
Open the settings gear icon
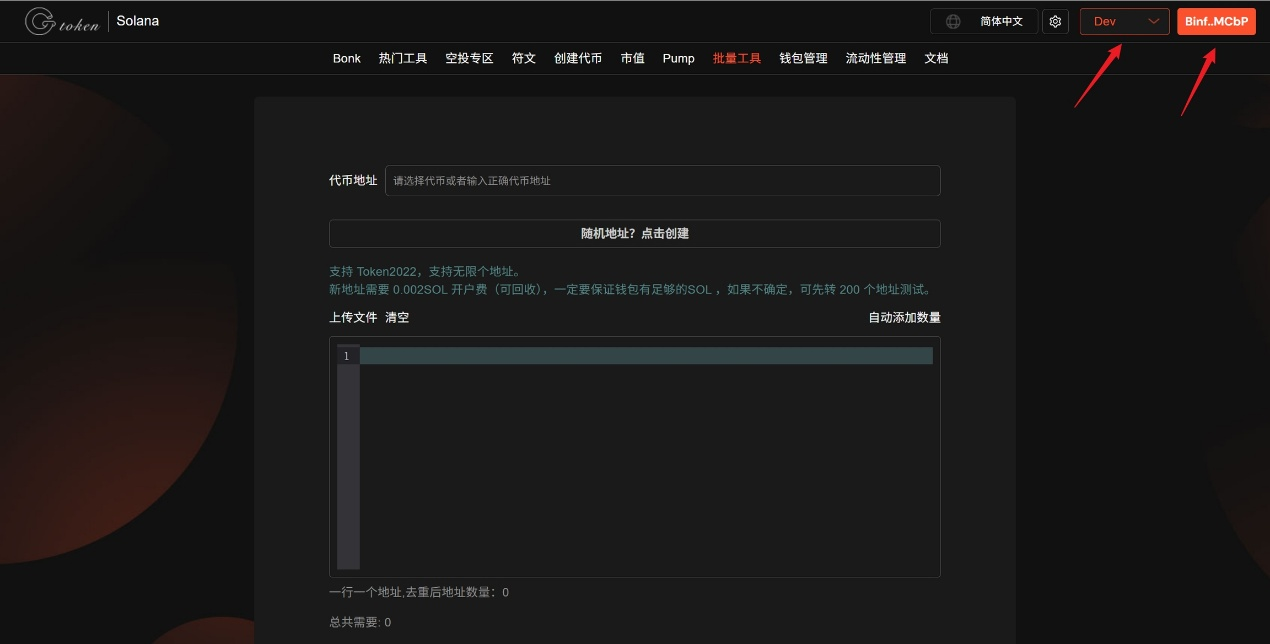[x=1055, y=21]
